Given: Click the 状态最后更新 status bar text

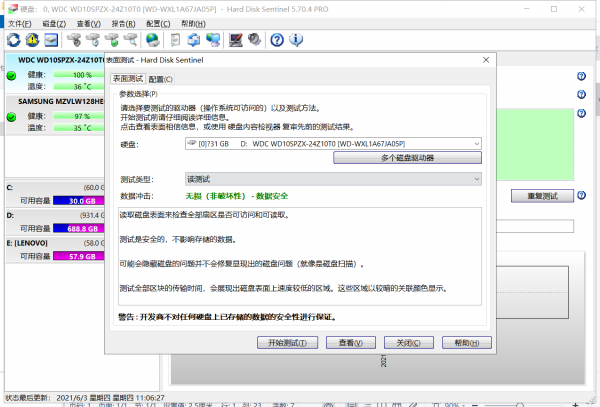Looking at the screenshot, I should [x=85, y=398].
